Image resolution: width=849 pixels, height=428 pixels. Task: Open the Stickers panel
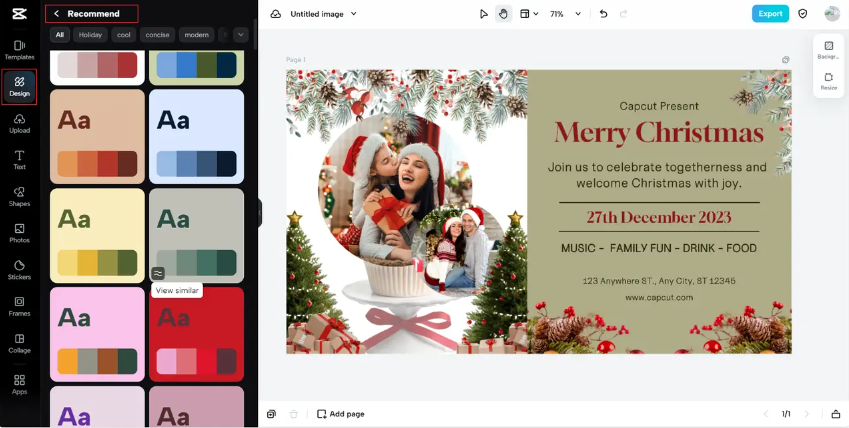(19, 270)
